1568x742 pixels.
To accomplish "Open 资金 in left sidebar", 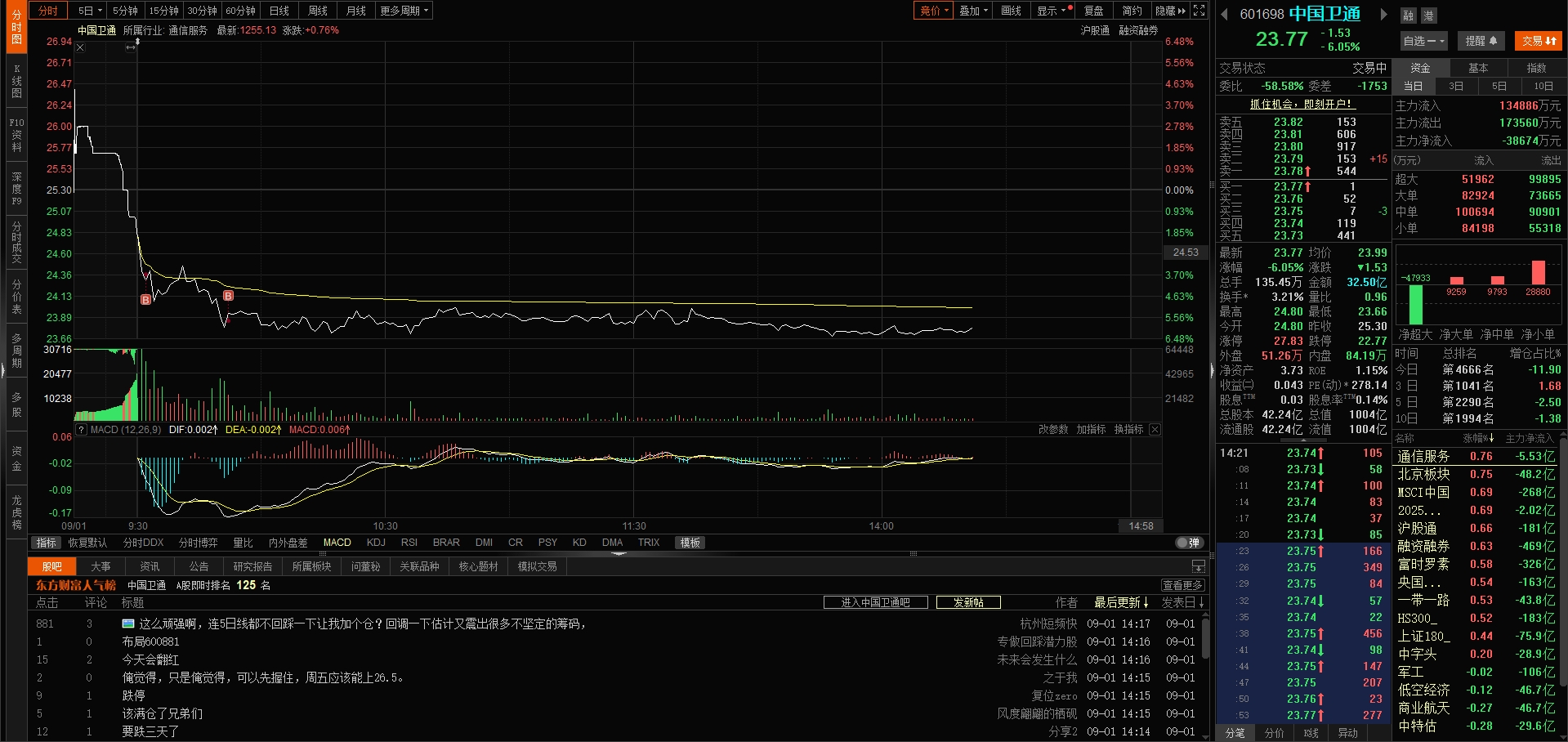I will pyautogui.click(x=16, y=458).
